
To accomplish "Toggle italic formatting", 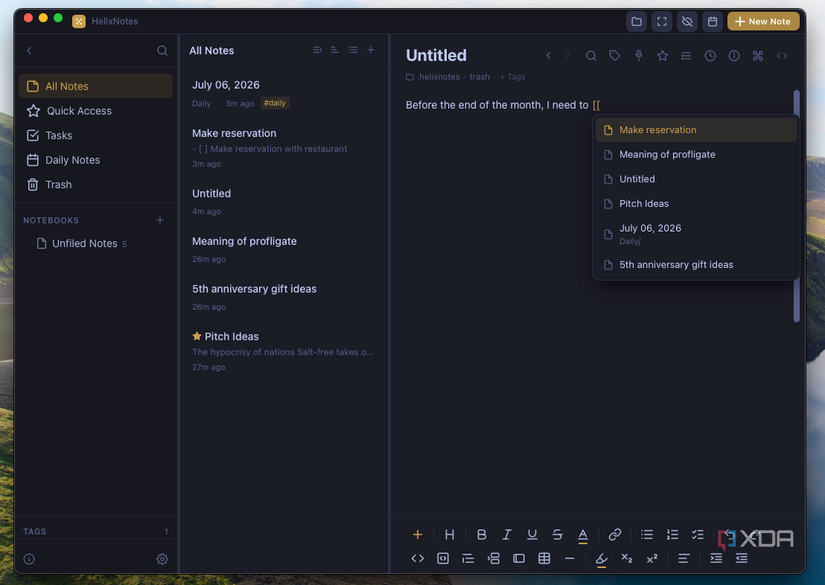I will tap(507, 534).
